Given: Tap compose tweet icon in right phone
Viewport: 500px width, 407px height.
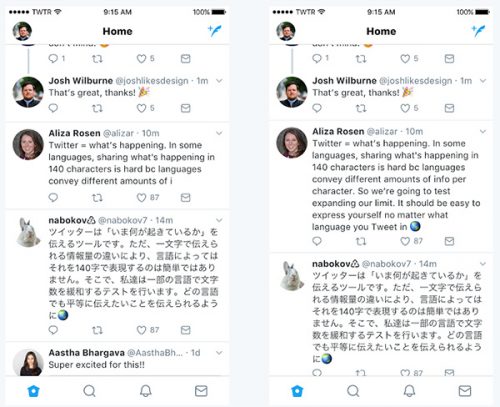Looking at the screenshot, I should click(x=478, y=31).
